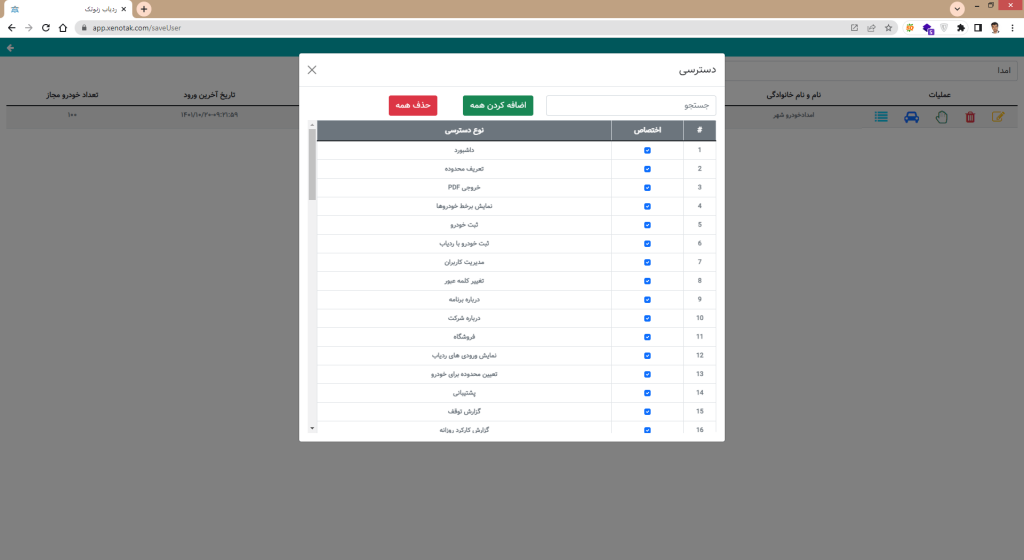The height and width of the screenshot is (560, 1024).
Task: Open Chrome three-dot menu
Action: 1012,28
